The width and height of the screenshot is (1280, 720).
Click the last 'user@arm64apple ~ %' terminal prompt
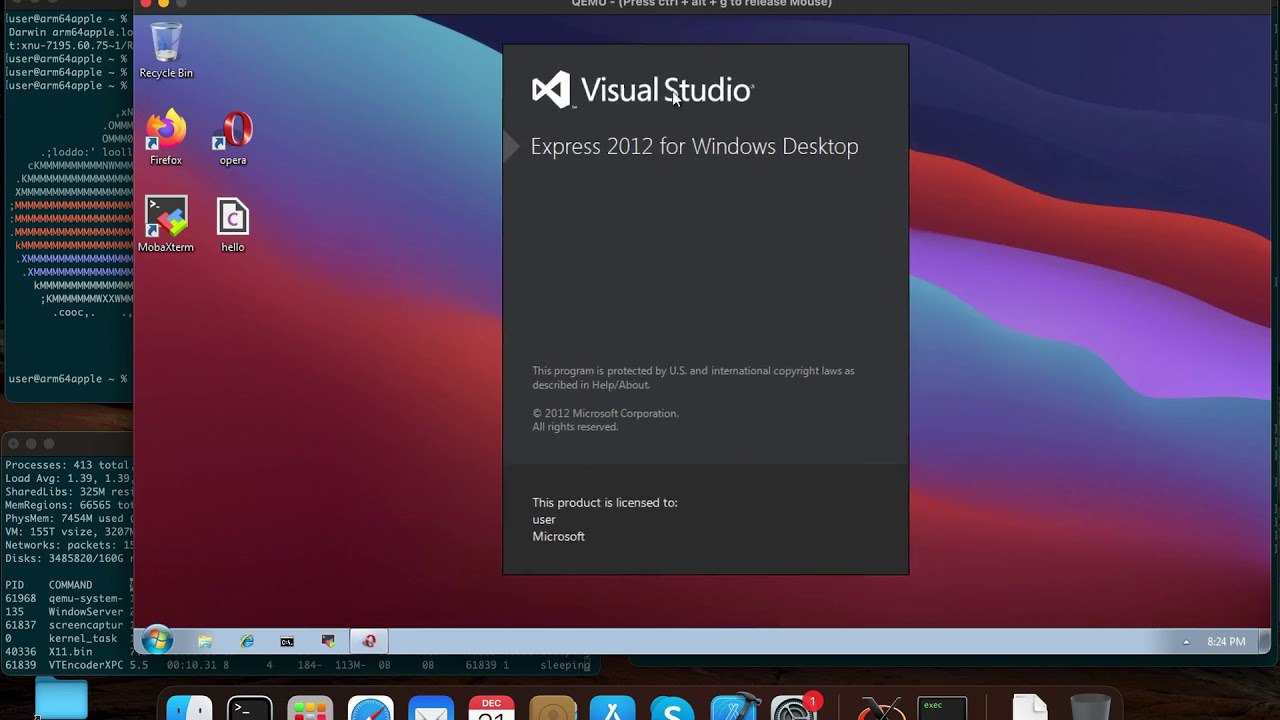point(68,379)
